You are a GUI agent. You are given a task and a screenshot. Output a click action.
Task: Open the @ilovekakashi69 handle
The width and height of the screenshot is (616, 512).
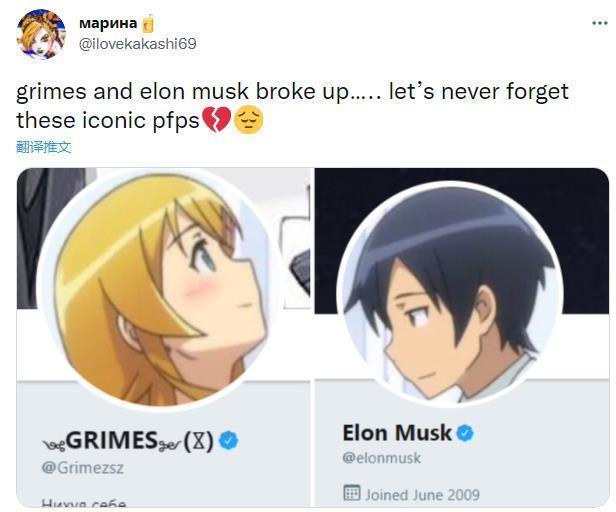click(136, 43)
